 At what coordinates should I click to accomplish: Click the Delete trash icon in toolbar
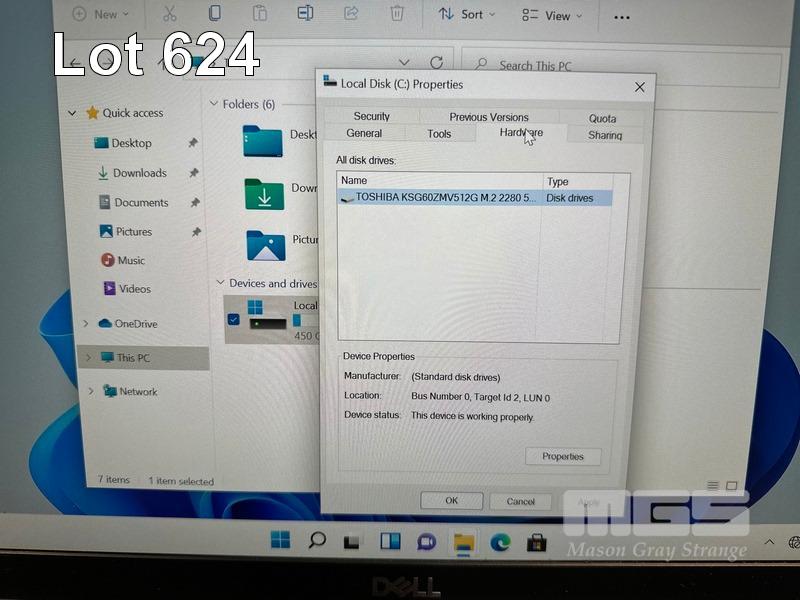pos(397,14)
